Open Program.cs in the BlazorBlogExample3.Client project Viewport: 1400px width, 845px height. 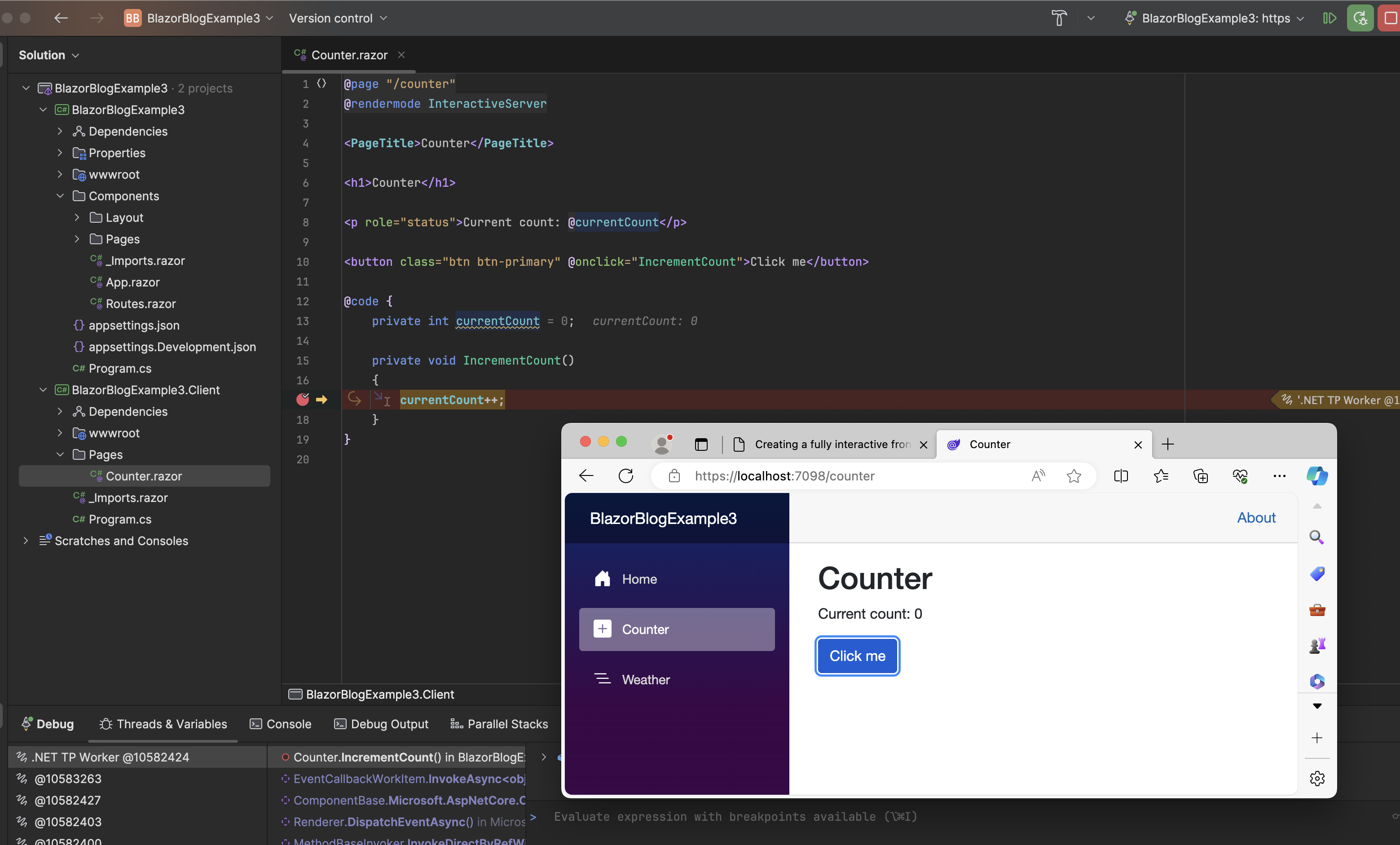click(120, 519)
